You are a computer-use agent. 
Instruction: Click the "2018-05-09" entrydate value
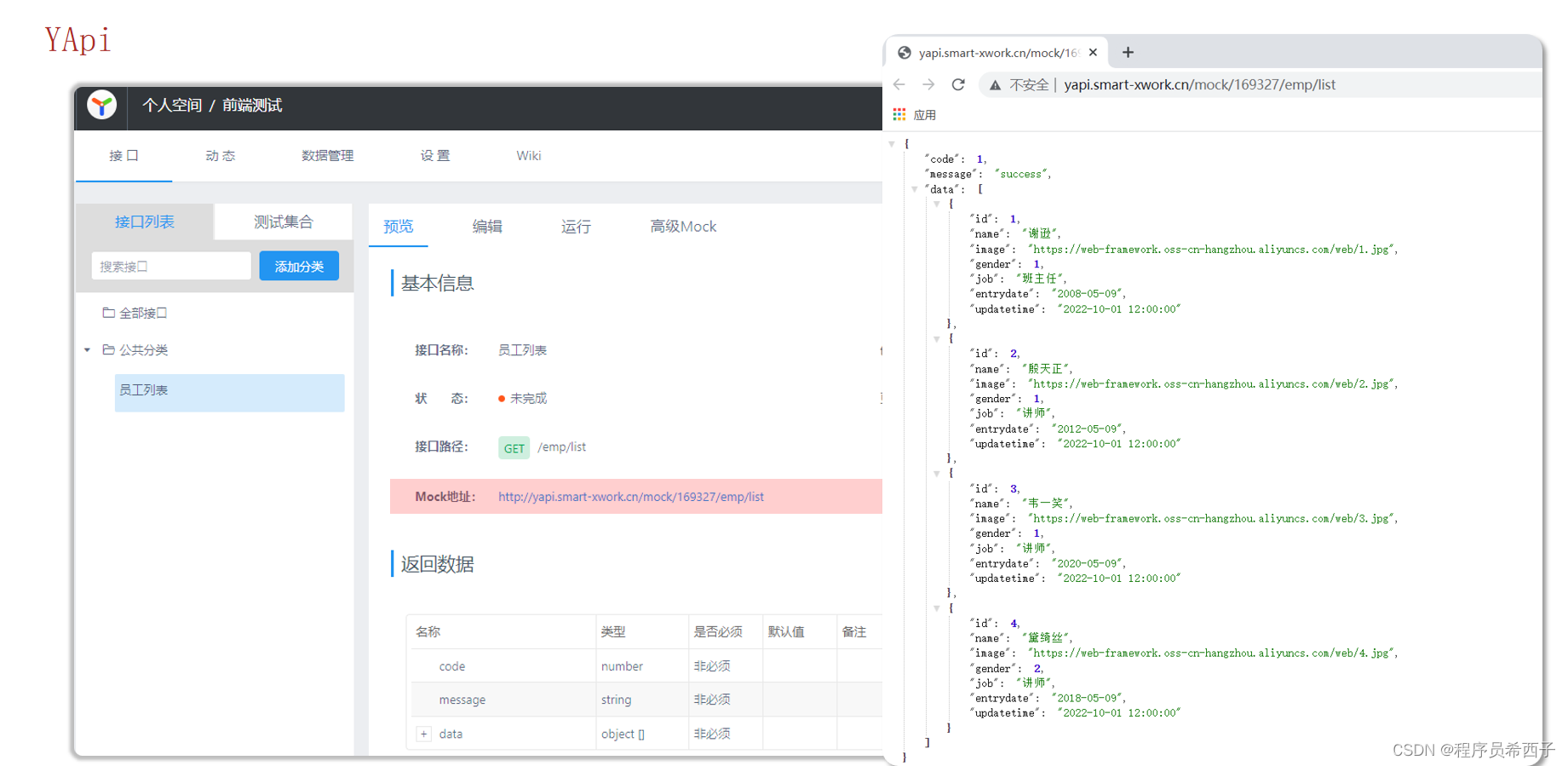coord(1088,699)
